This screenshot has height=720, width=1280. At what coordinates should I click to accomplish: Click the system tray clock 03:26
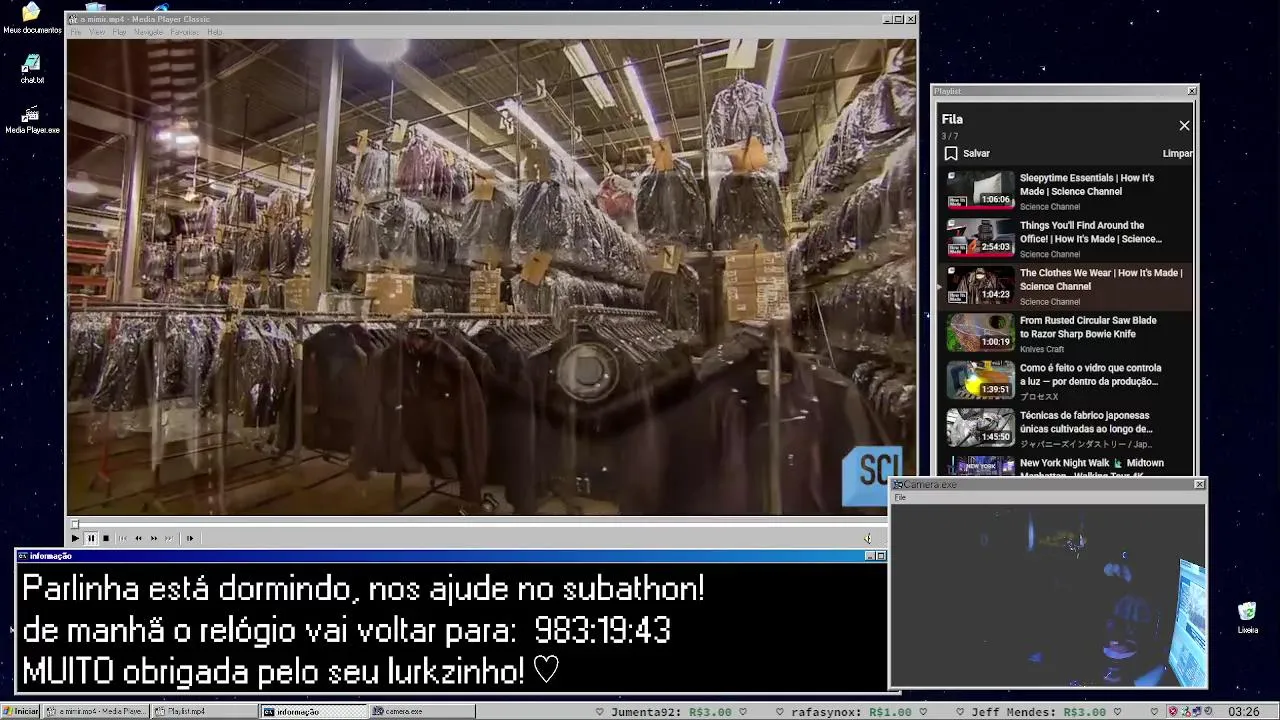pos(1244,712)
